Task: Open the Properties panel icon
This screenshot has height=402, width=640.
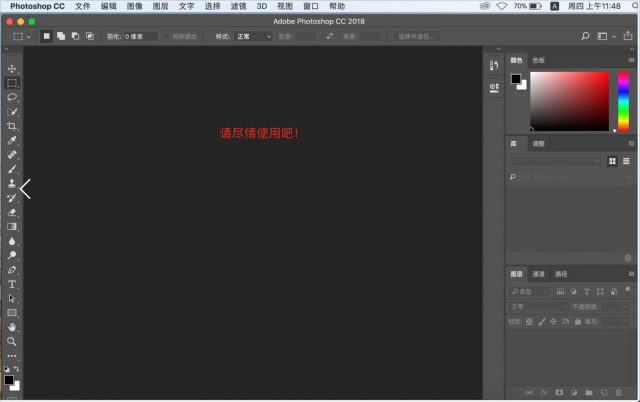Action: (494, 88)
